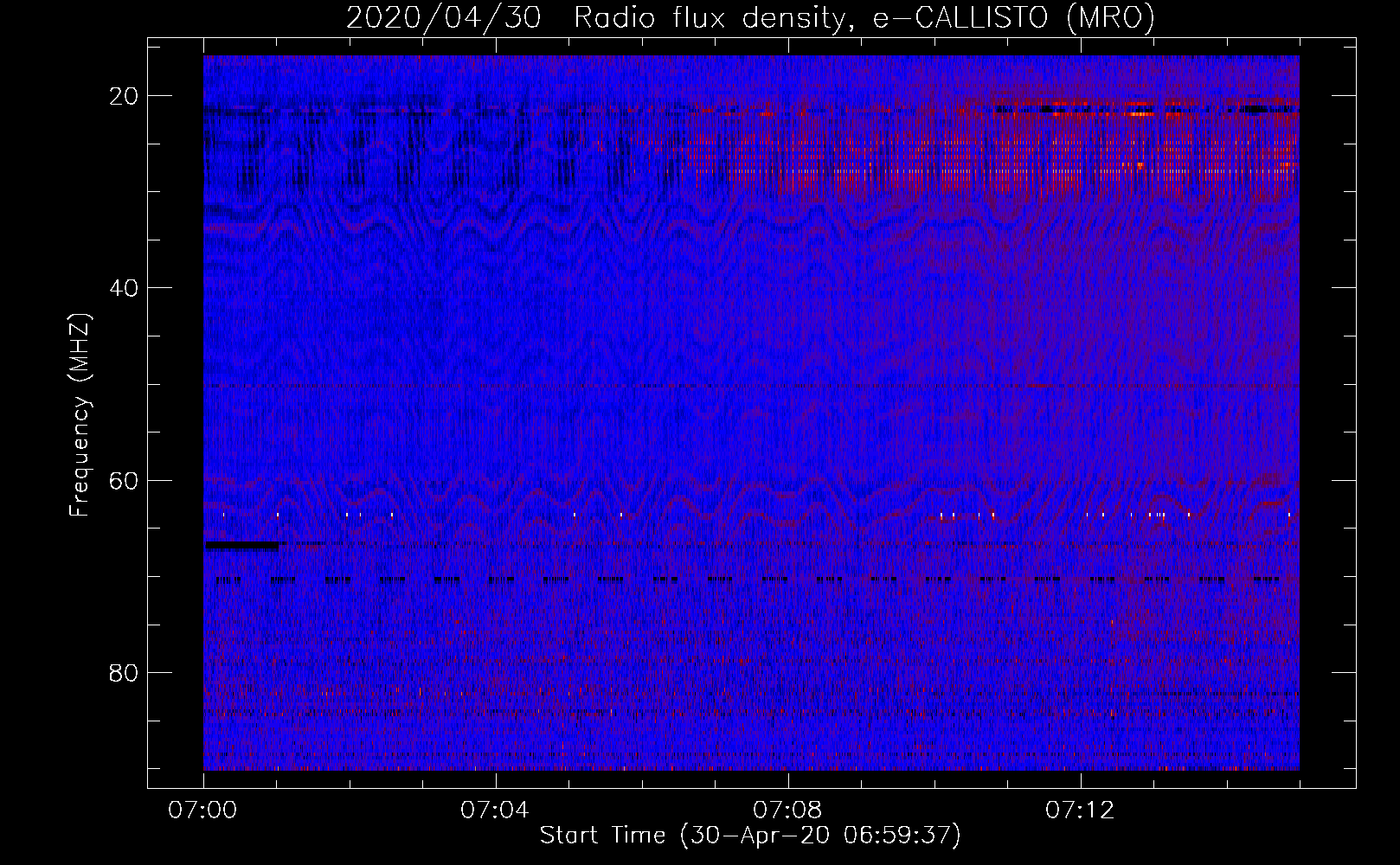Image resolution: width=1400 pixels, height=865 pixels.
Task: Click the '20' frequency tick label
Action: point(124,96)
